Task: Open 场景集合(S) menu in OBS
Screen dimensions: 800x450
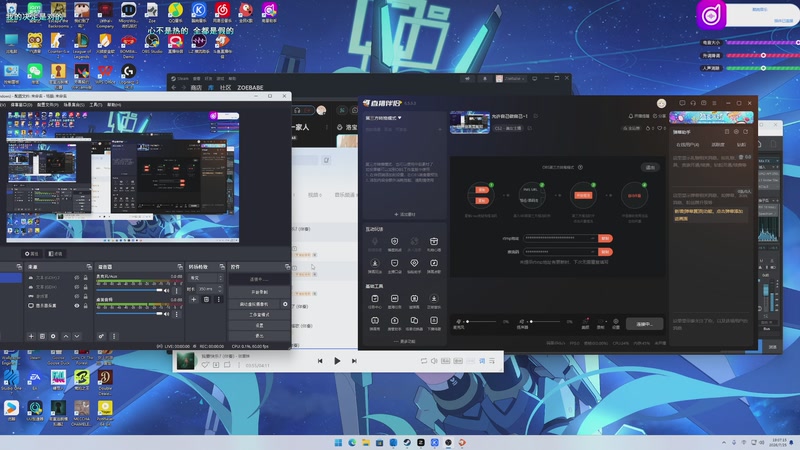Action: point(74,105)
